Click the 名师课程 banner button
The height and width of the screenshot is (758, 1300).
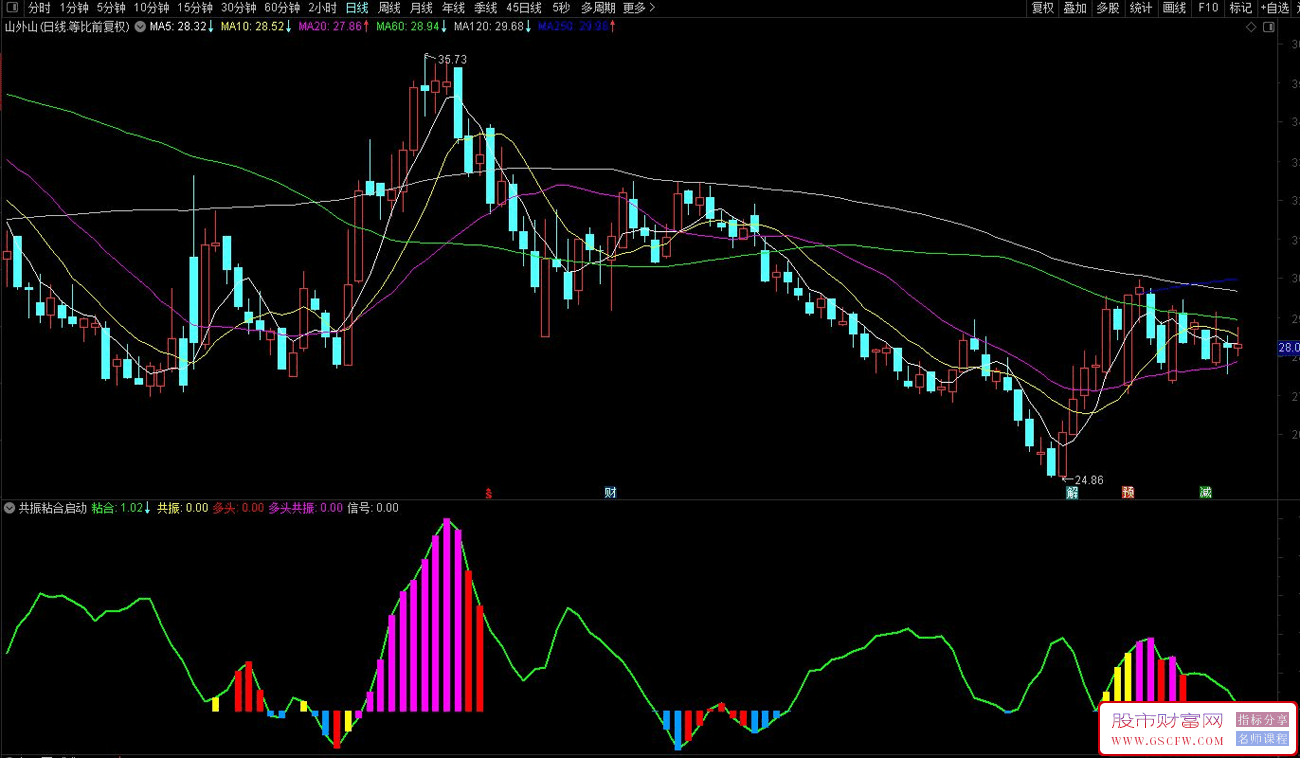coord(1263,739)
